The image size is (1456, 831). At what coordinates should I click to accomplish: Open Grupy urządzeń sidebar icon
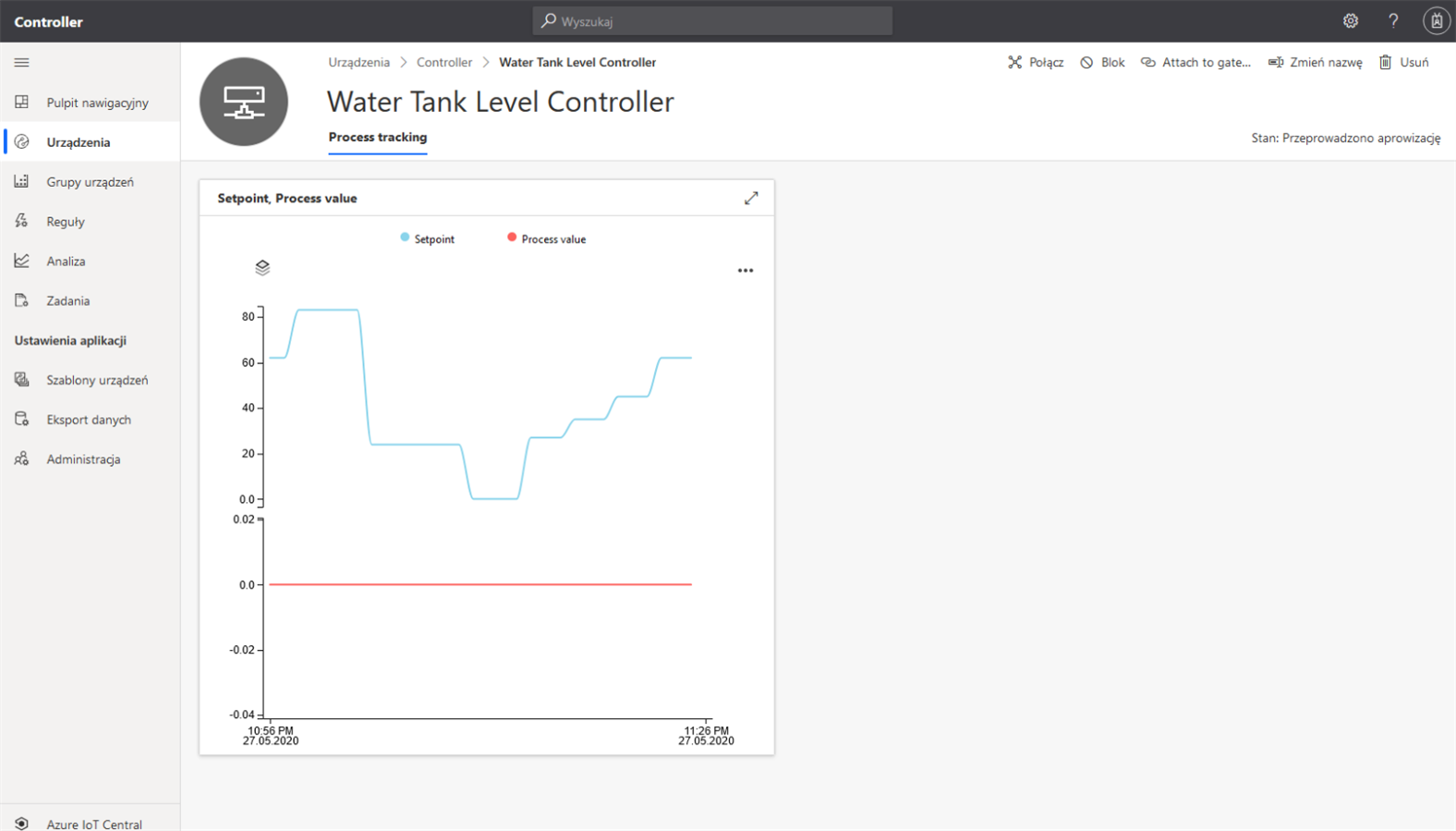tap(21, 181)
